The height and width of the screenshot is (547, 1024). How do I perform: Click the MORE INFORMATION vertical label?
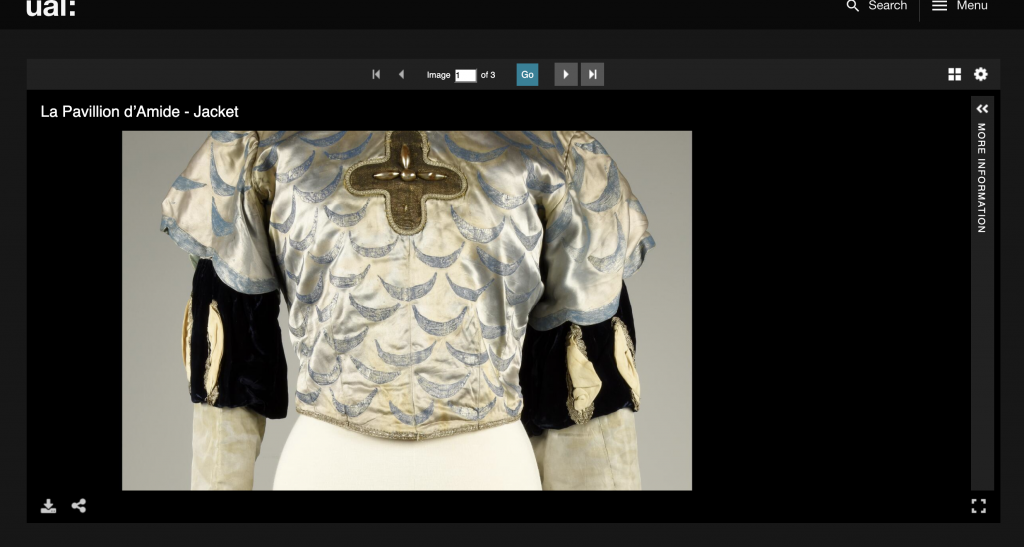(x=982, y=178)
